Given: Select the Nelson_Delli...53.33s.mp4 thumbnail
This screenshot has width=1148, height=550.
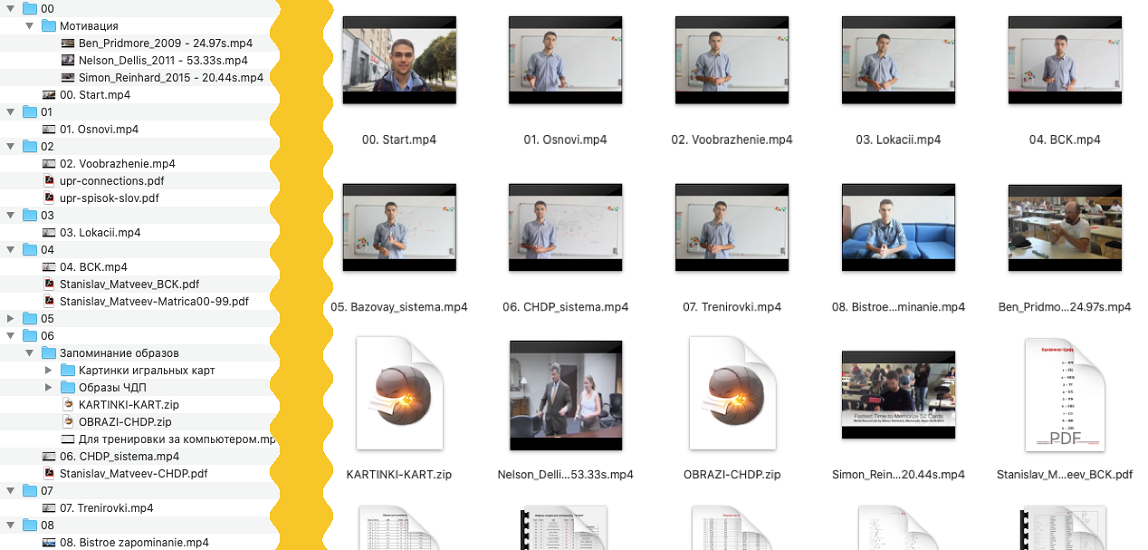Looking at the screenshot, I should click(x=565, y=395).
